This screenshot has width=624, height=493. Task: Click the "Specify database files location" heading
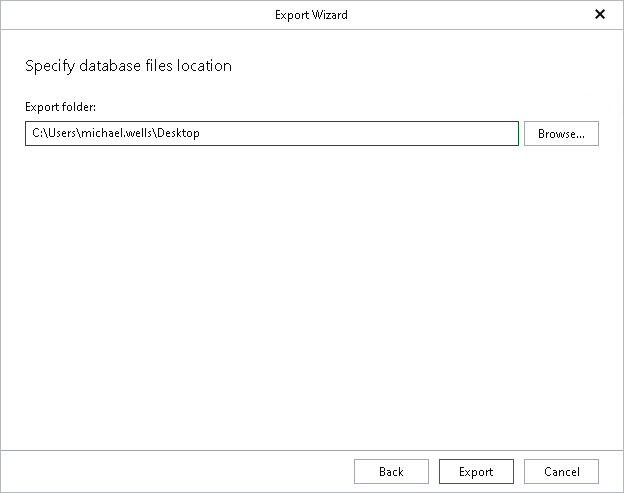(128, 66)
